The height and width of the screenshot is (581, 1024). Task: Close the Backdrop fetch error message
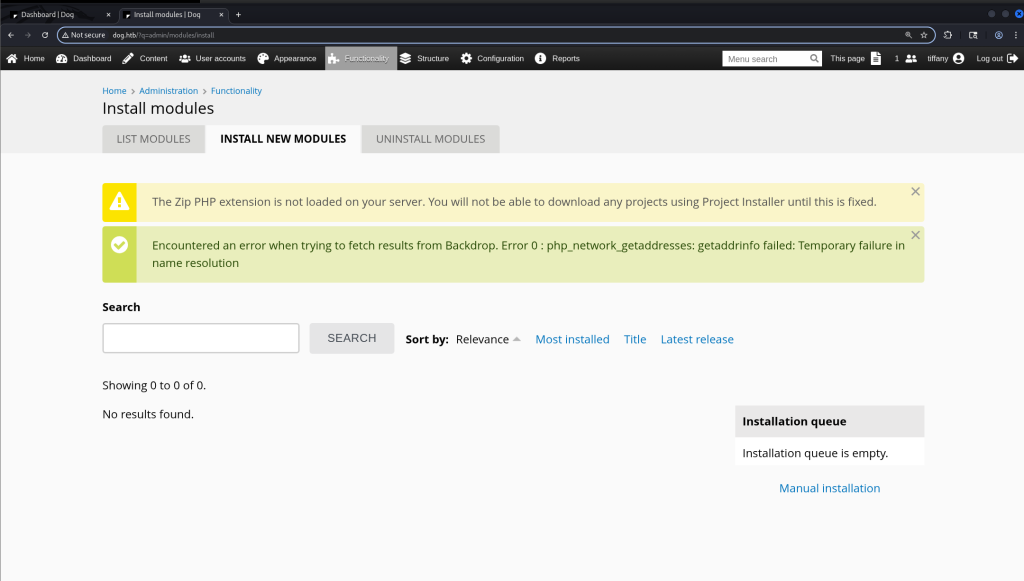coord(915,236)
